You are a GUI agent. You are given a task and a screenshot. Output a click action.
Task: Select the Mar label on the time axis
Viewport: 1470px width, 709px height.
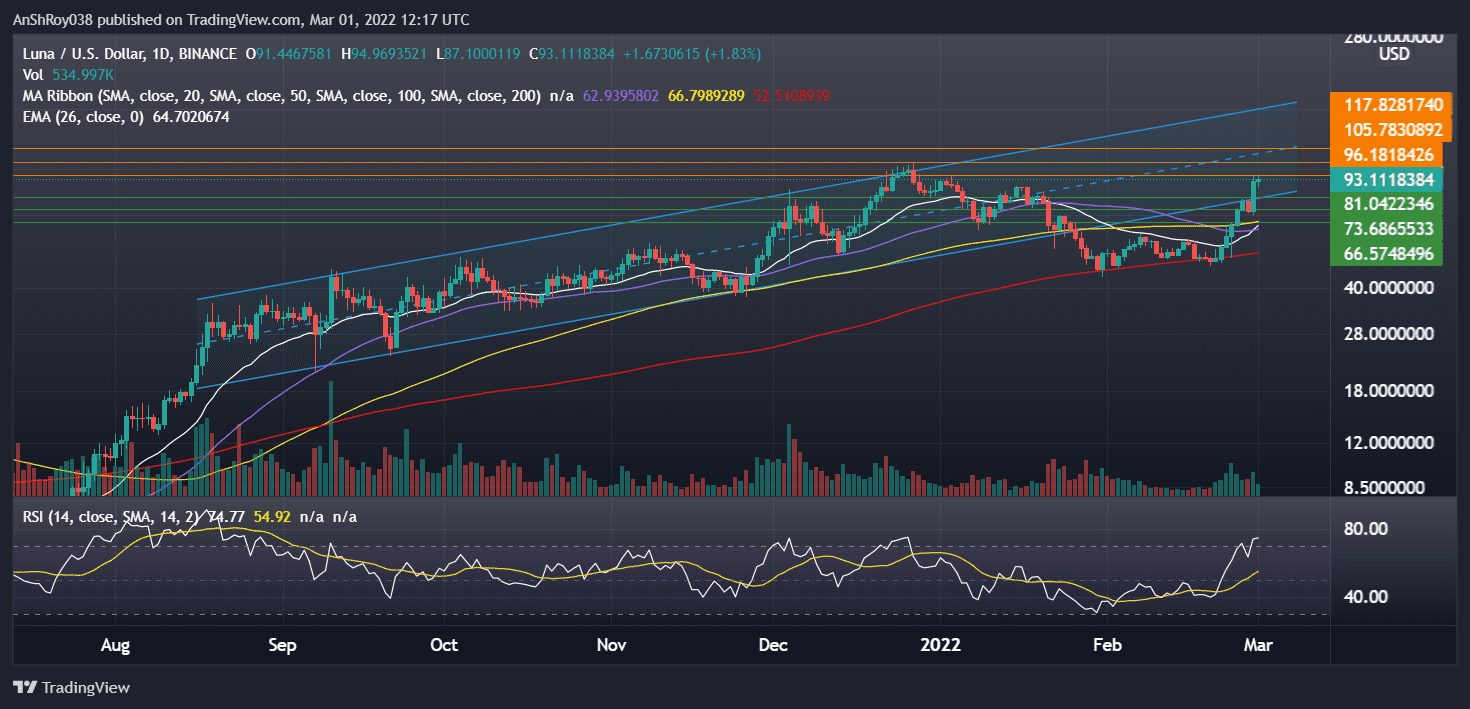click(x=1258, y=645)
